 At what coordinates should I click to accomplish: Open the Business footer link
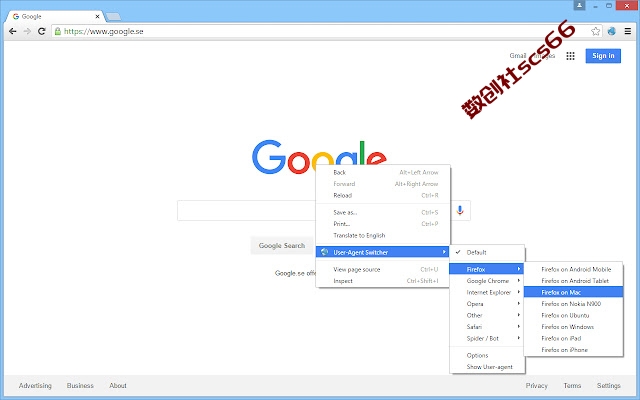[x=80, y=386]
